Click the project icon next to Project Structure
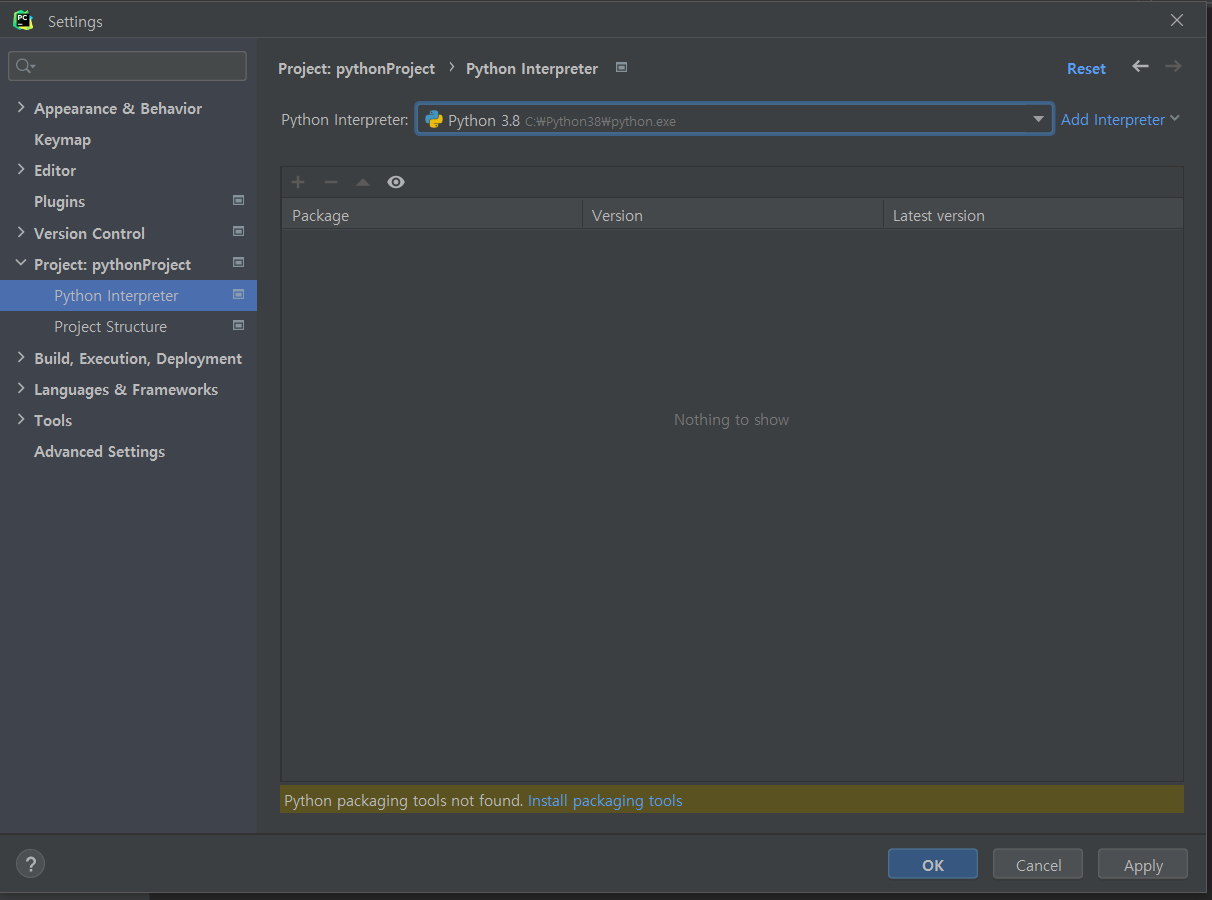This screenshot has width=1212, height=900. [x=238, y=325]
